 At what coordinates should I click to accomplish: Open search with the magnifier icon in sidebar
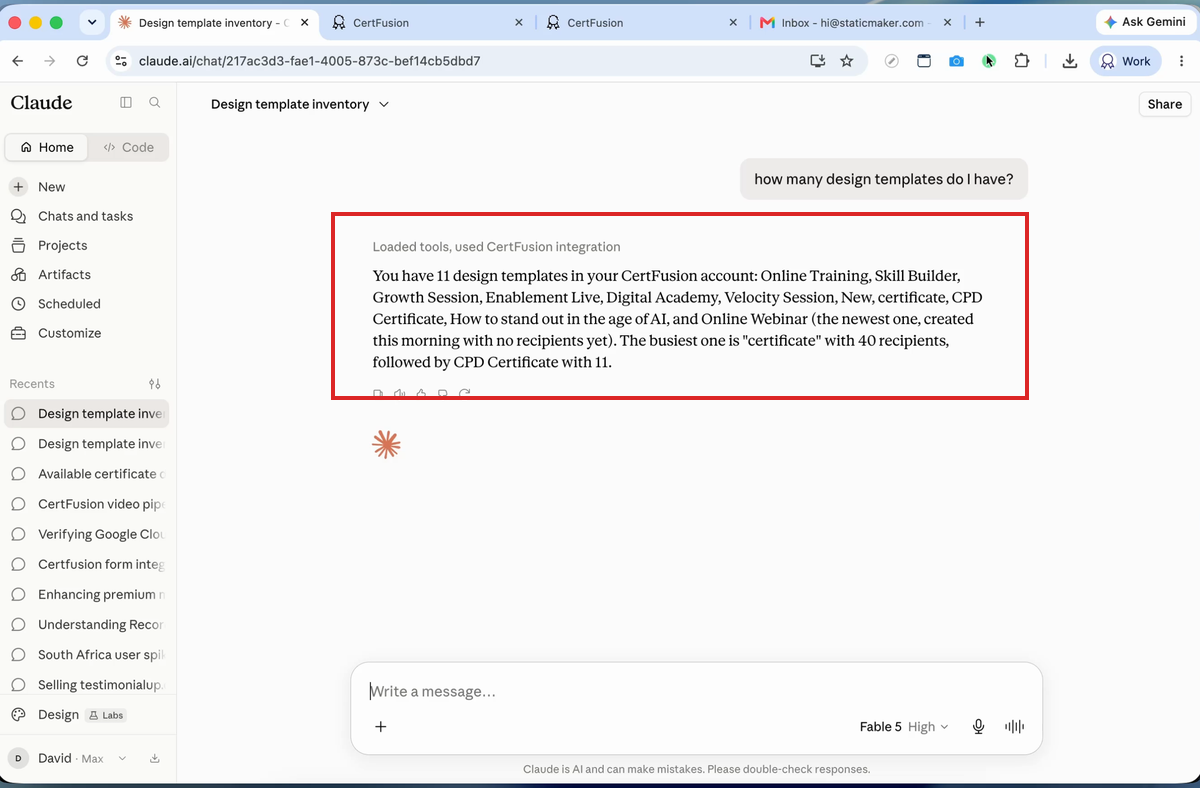155,102
